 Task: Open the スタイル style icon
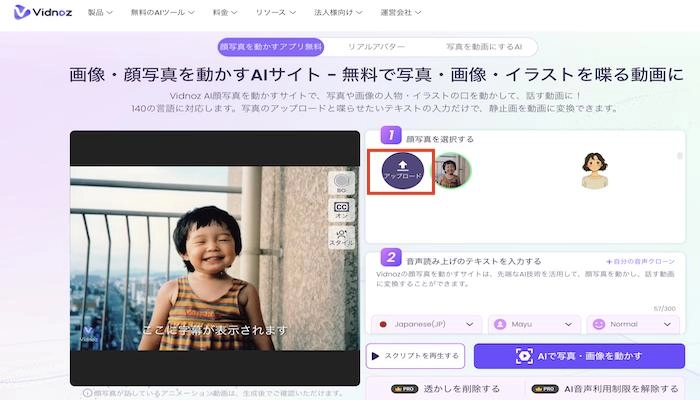click(x=342, y=238)
